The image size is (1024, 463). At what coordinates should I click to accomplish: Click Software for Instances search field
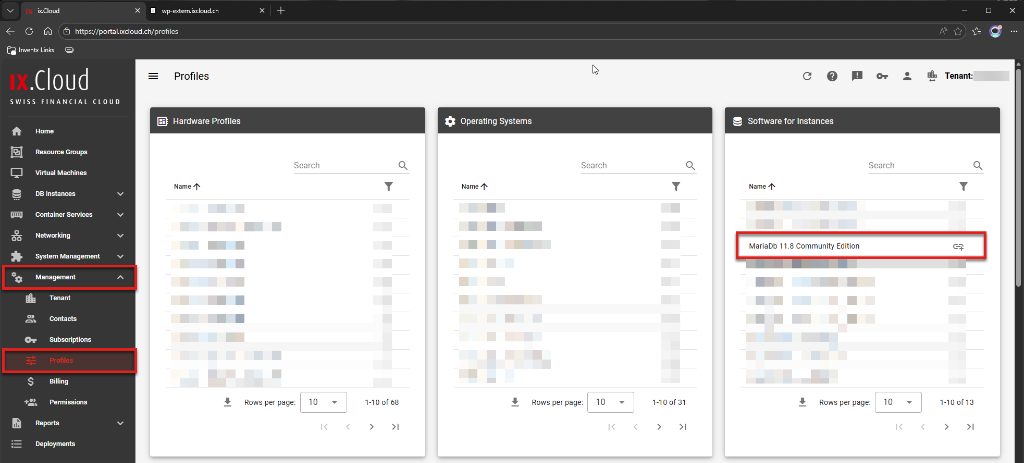(920, 166)
